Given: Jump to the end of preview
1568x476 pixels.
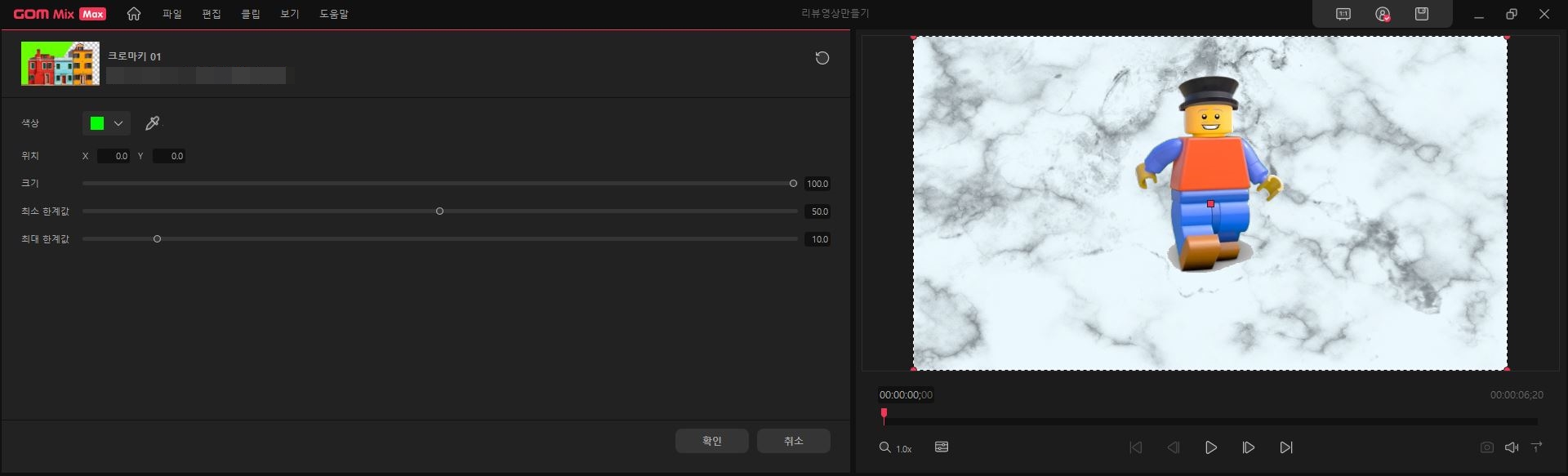Looking at the screenshot, I should 1286,447.
